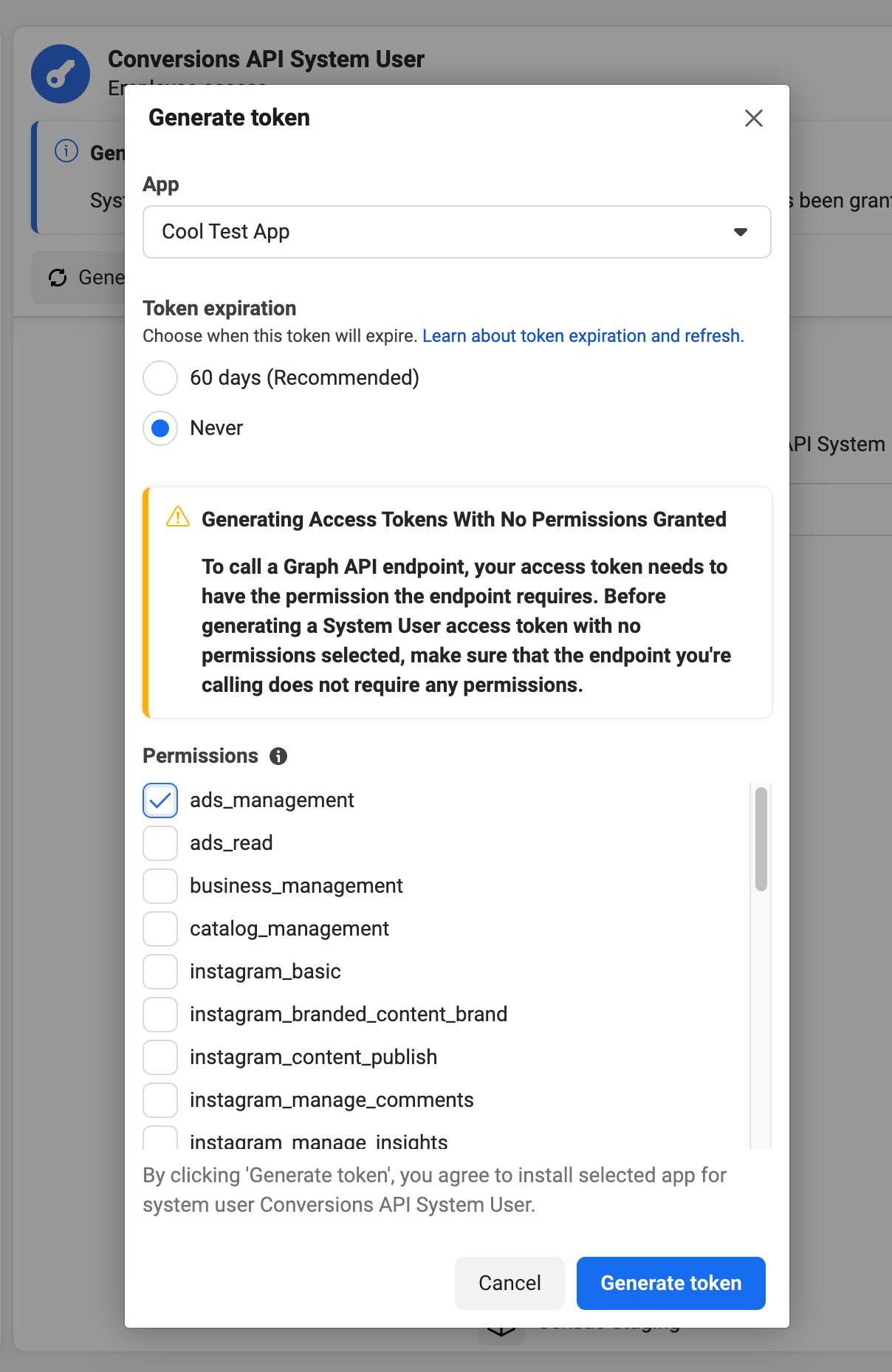
Task: Click the refresh icon on the background Generate button
Action: (x=58, y=278)
